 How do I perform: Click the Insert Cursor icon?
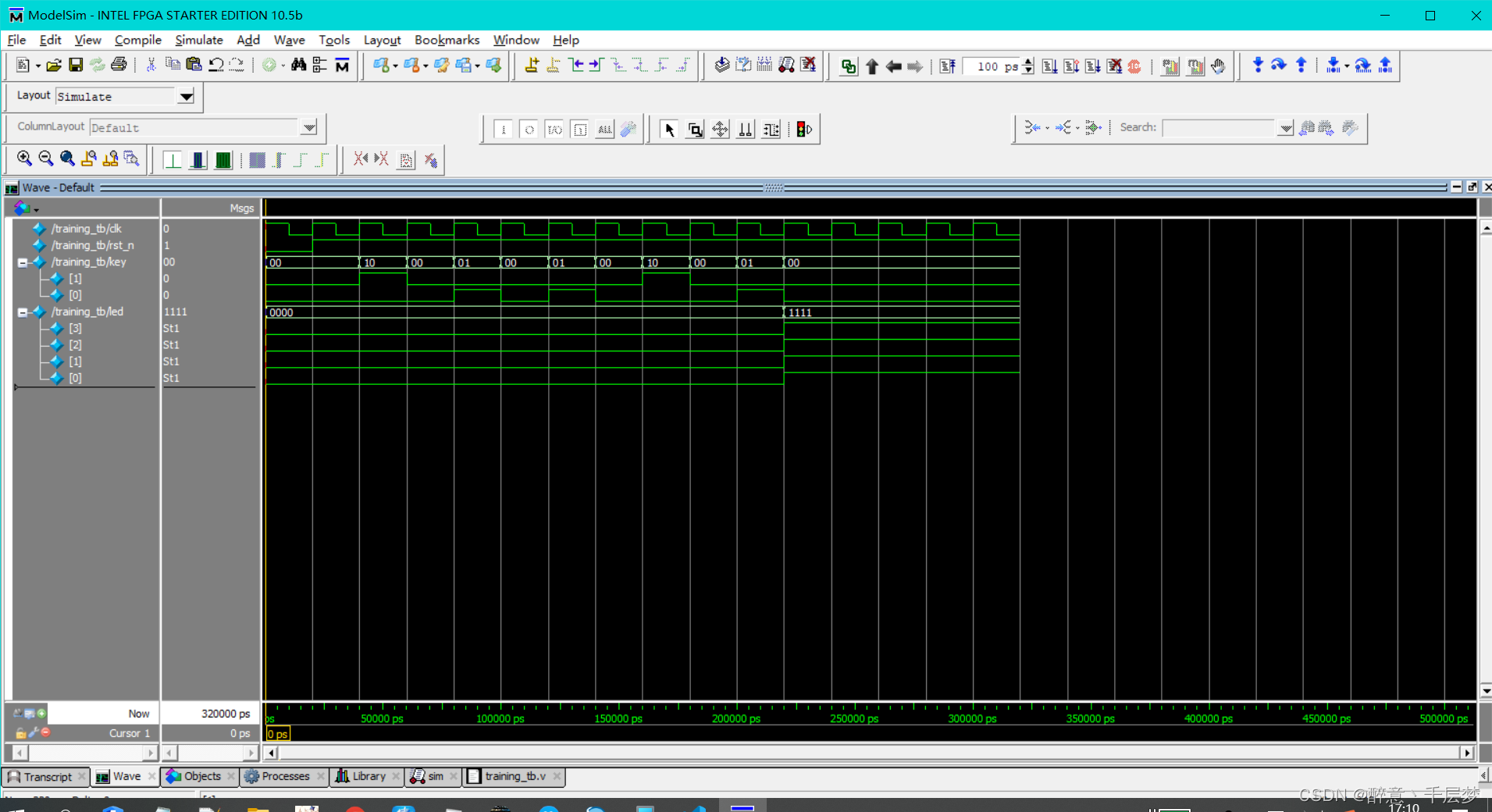point(532,66)
